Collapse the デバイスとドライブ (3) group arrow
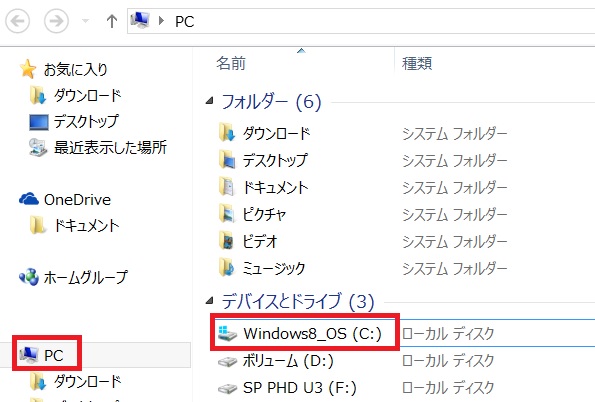The image size is (595, 402). 209,301
